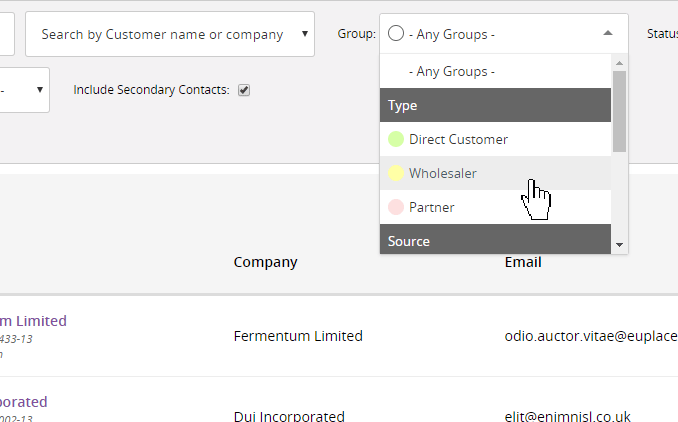Image resolution: width=678 pixels, height=422 pixels.
Task: Uncheck Include Secondary Contacts checkbox
Action: [244, 90]
